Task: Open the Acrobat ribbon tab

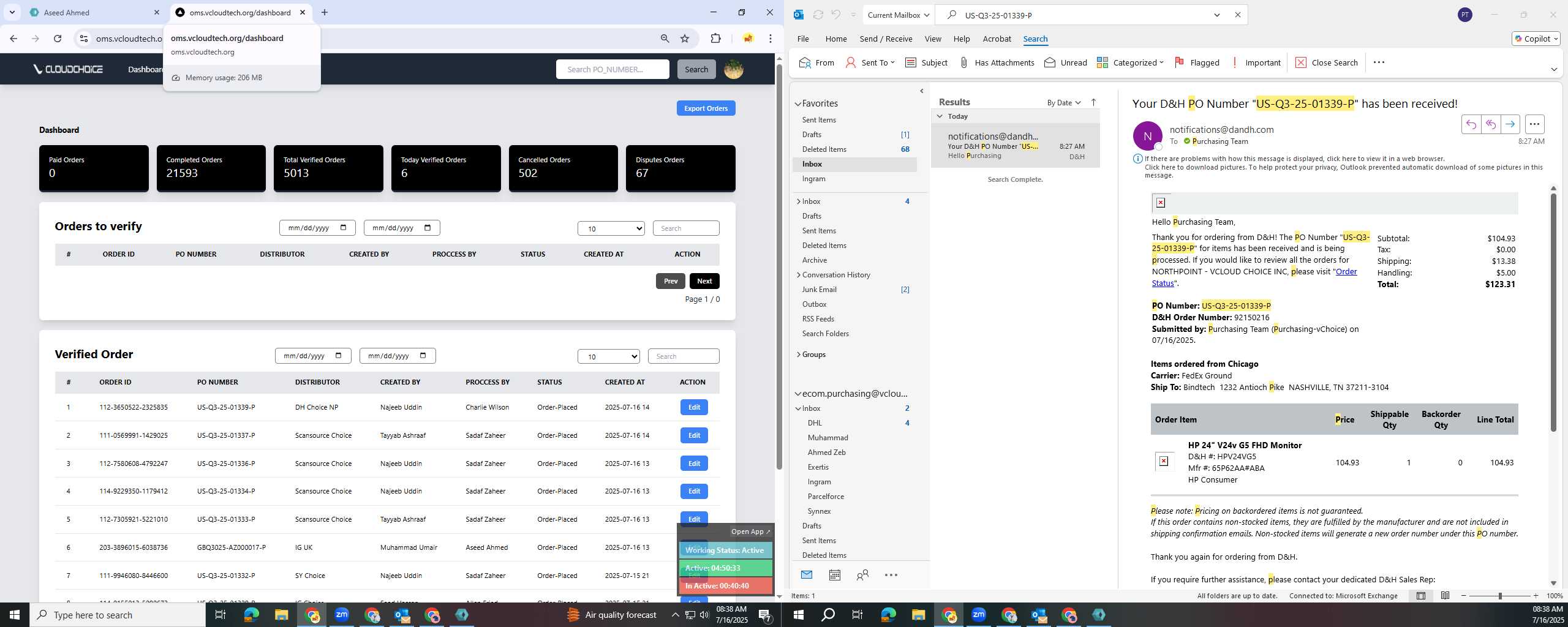Action: click(997, 39)
